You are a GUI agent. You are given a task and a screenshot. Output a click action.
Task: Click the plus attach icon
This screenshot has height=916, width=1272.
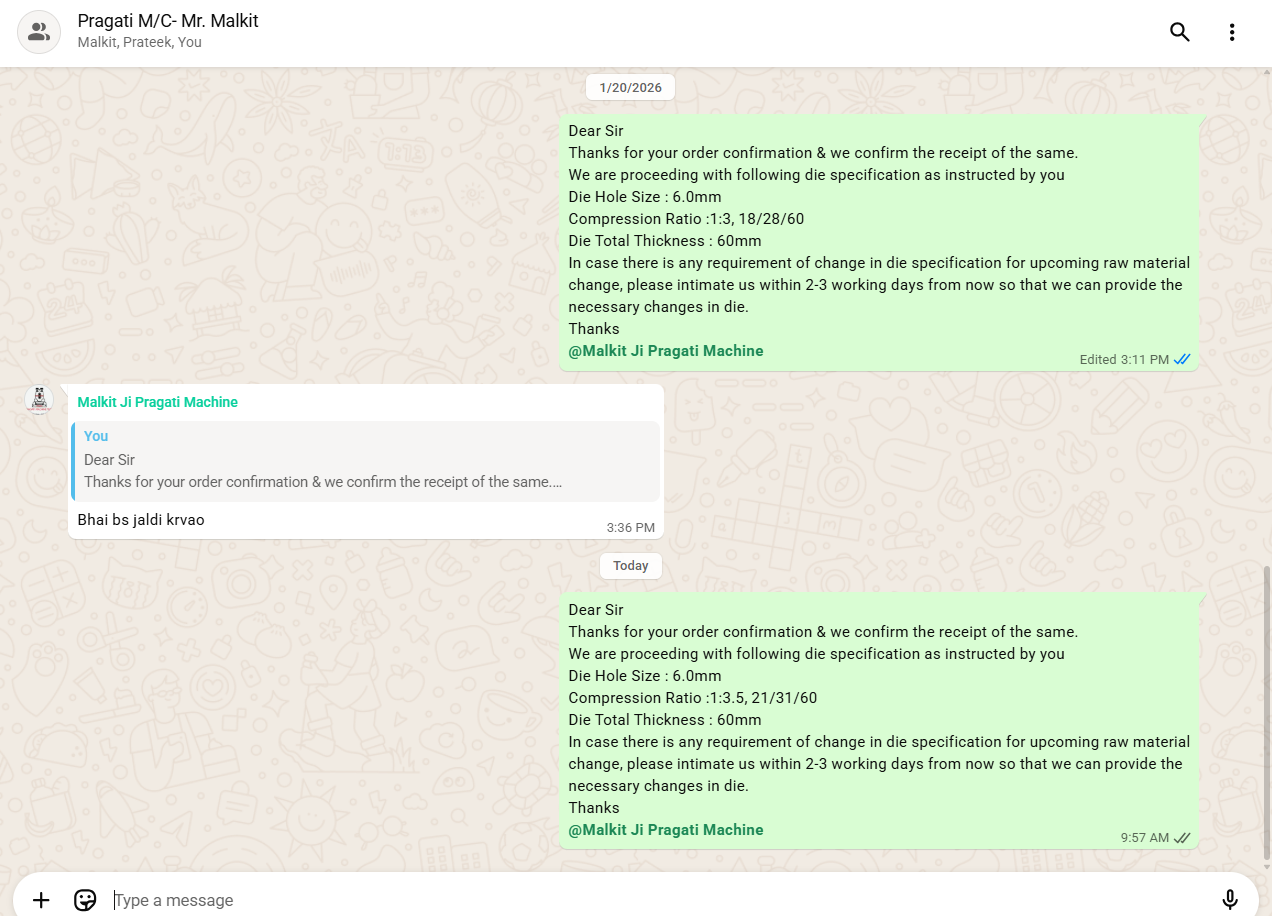41,900
